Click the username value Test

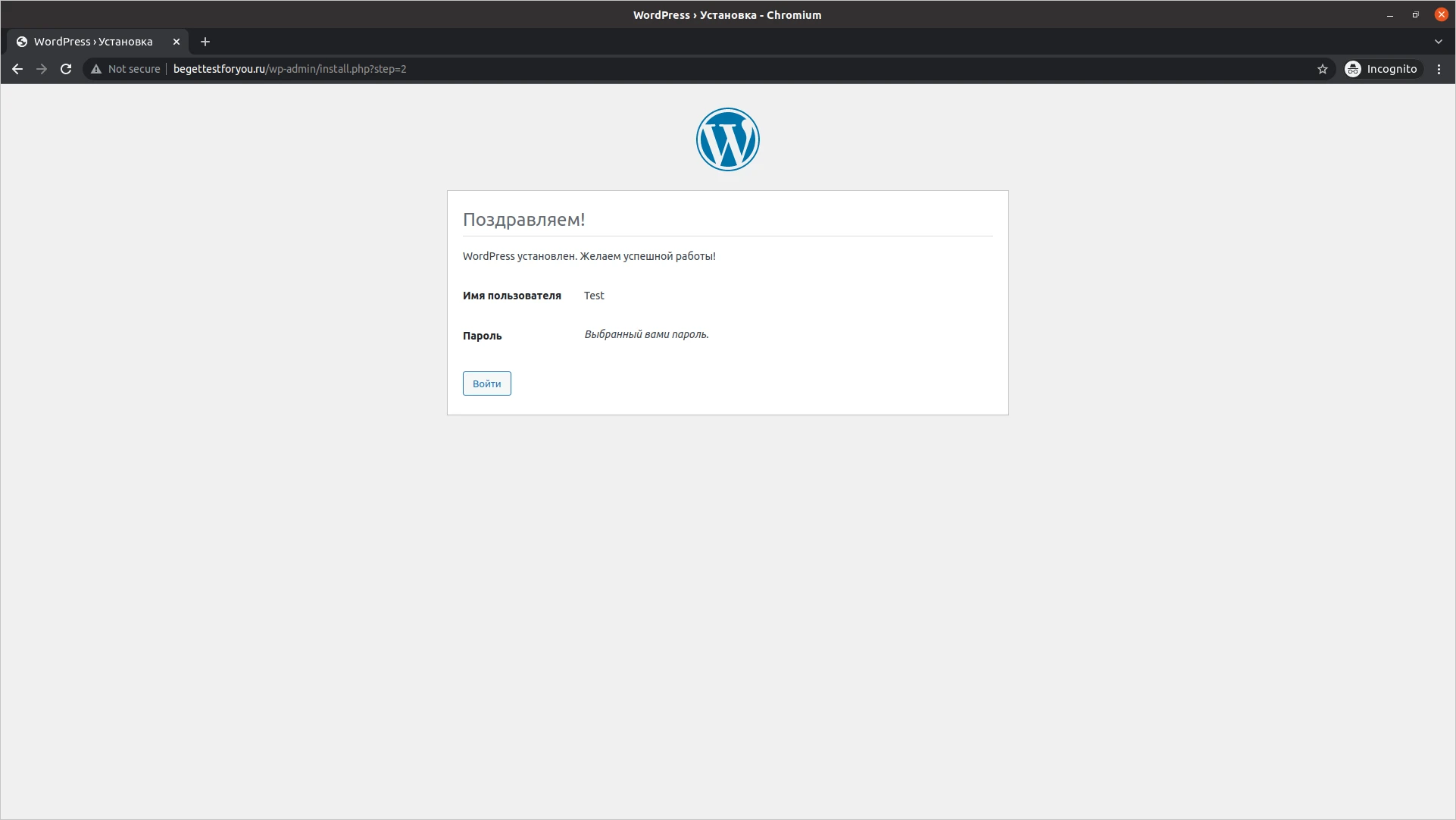click(594, 296)
